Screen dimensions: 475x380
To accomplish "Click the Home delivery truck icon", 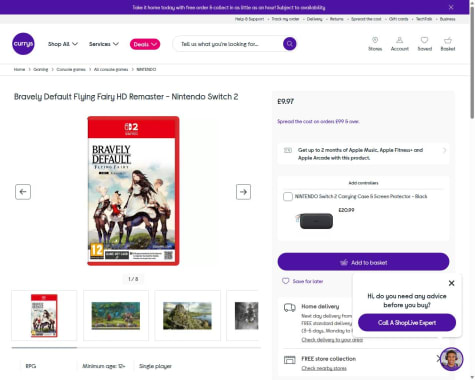I will point(290,307).
